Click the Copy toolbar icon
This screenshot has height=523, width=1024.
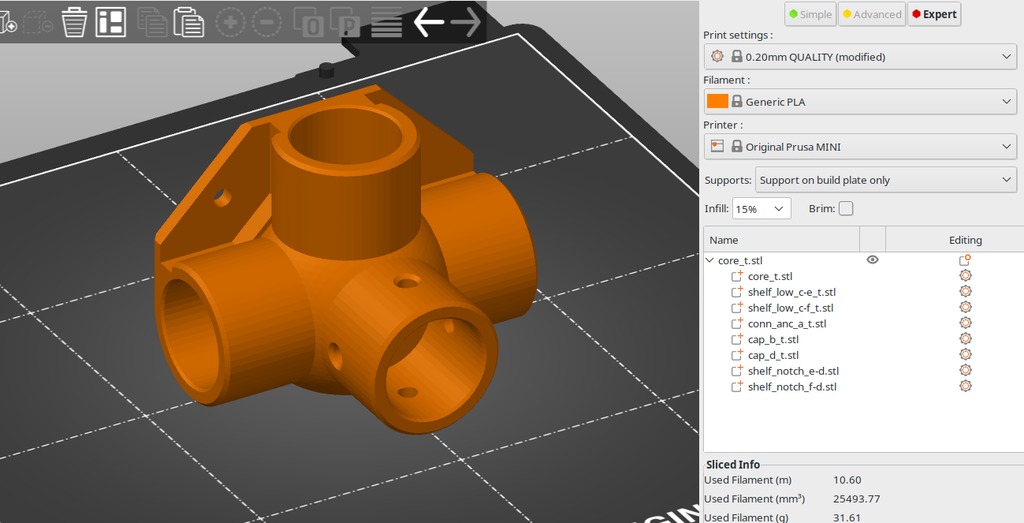pyautogui.click(x=152, y=22)
